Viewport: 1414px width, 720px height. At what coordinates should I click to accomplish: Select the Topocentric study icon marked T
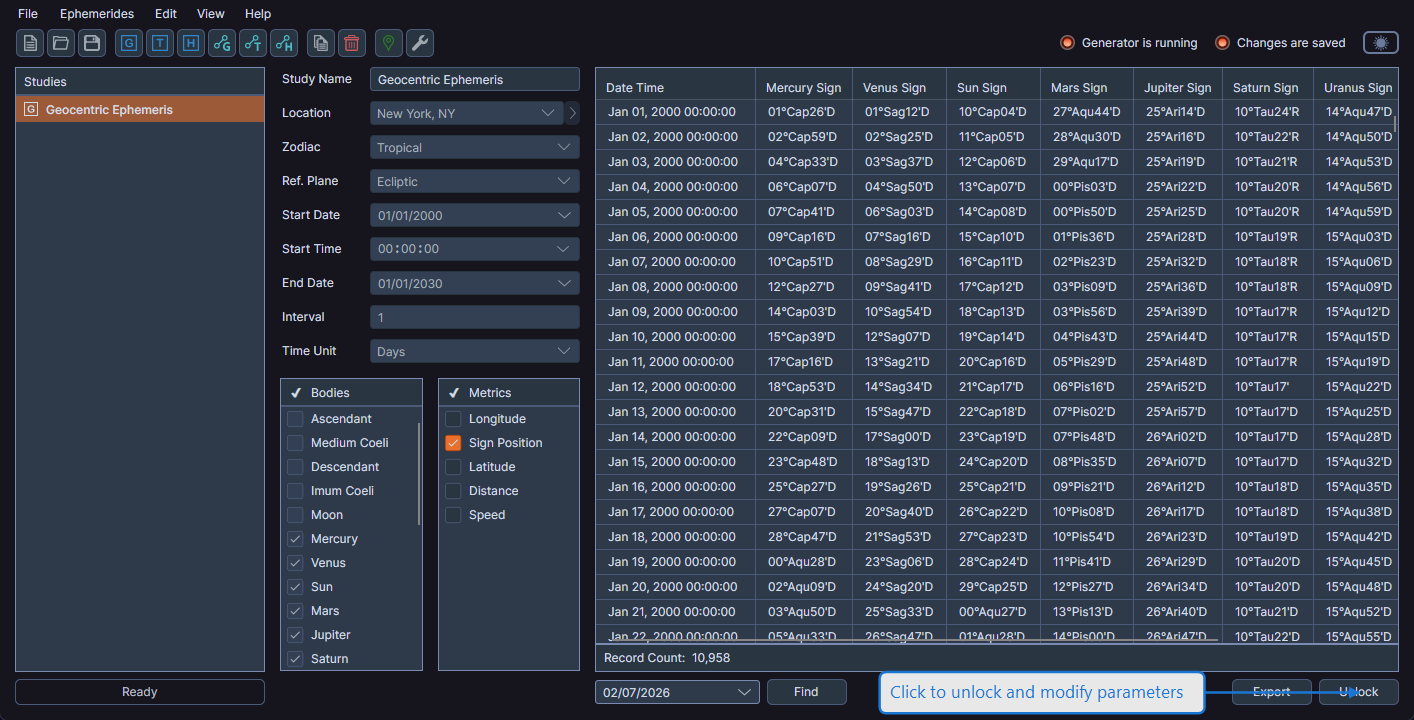click(x=159, y=43)
